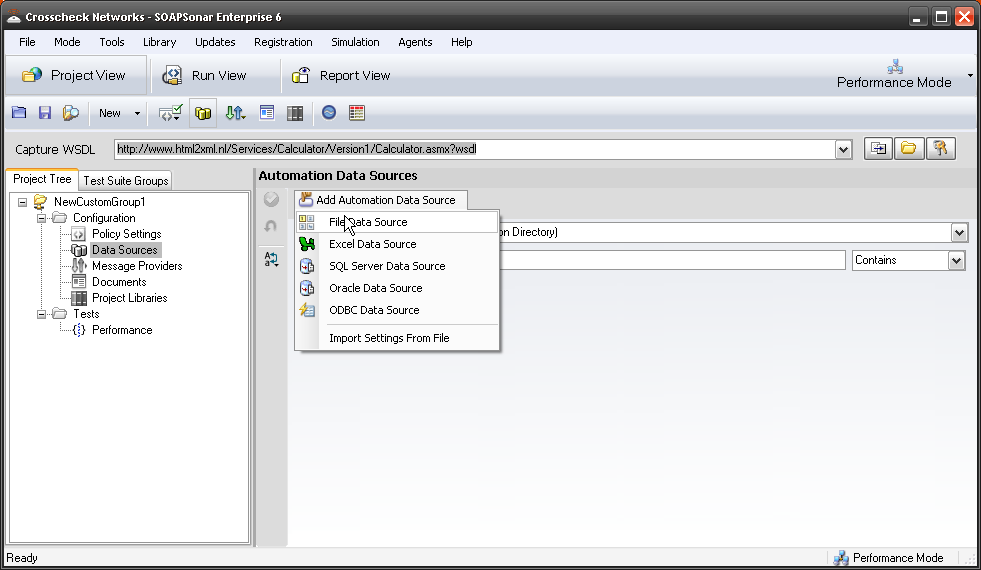This screenshot has width=981, height=570.
Task: Select Message Providers in project tree
Action: point(137,266)
